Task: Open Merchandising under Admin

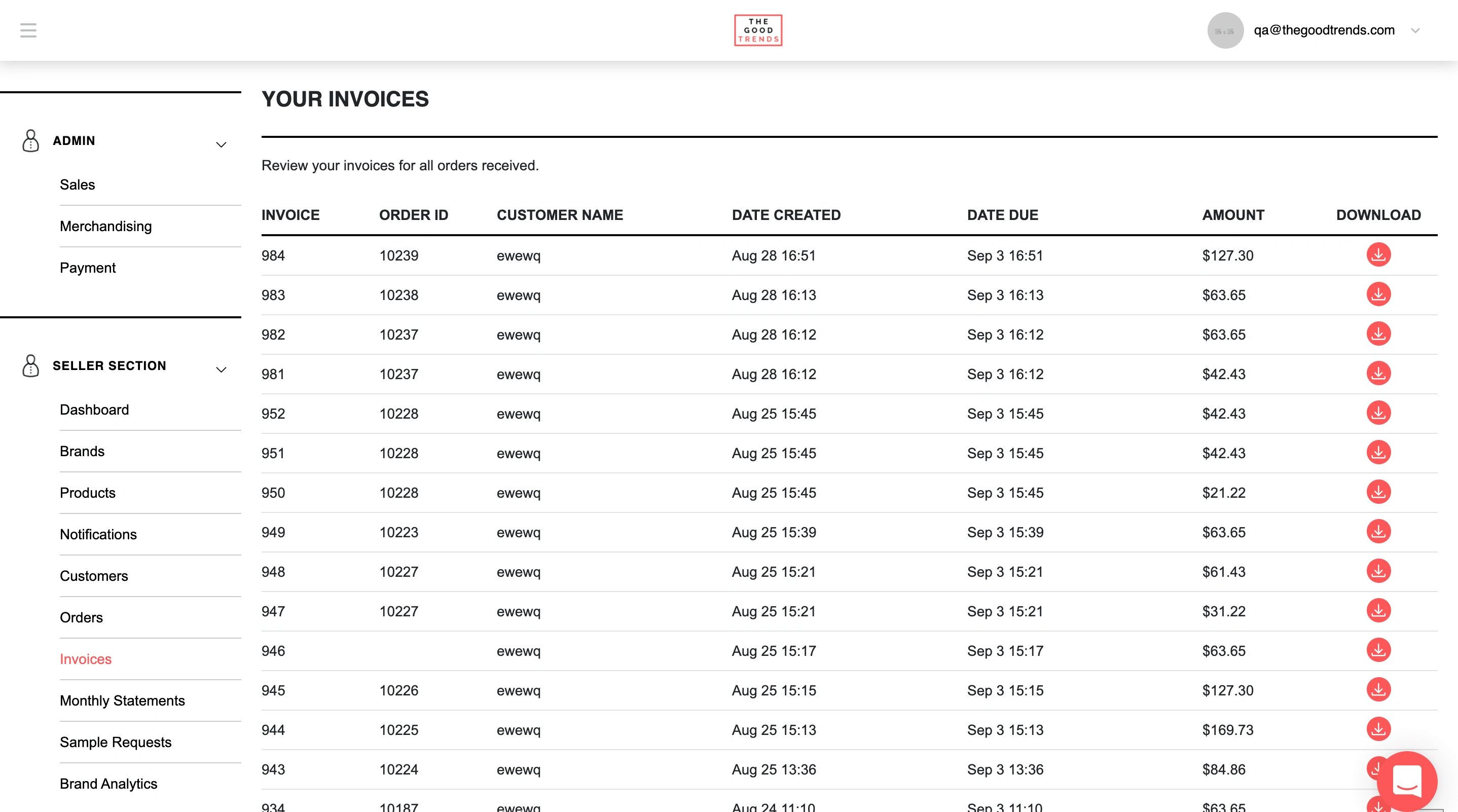Action: coord(106,227)
